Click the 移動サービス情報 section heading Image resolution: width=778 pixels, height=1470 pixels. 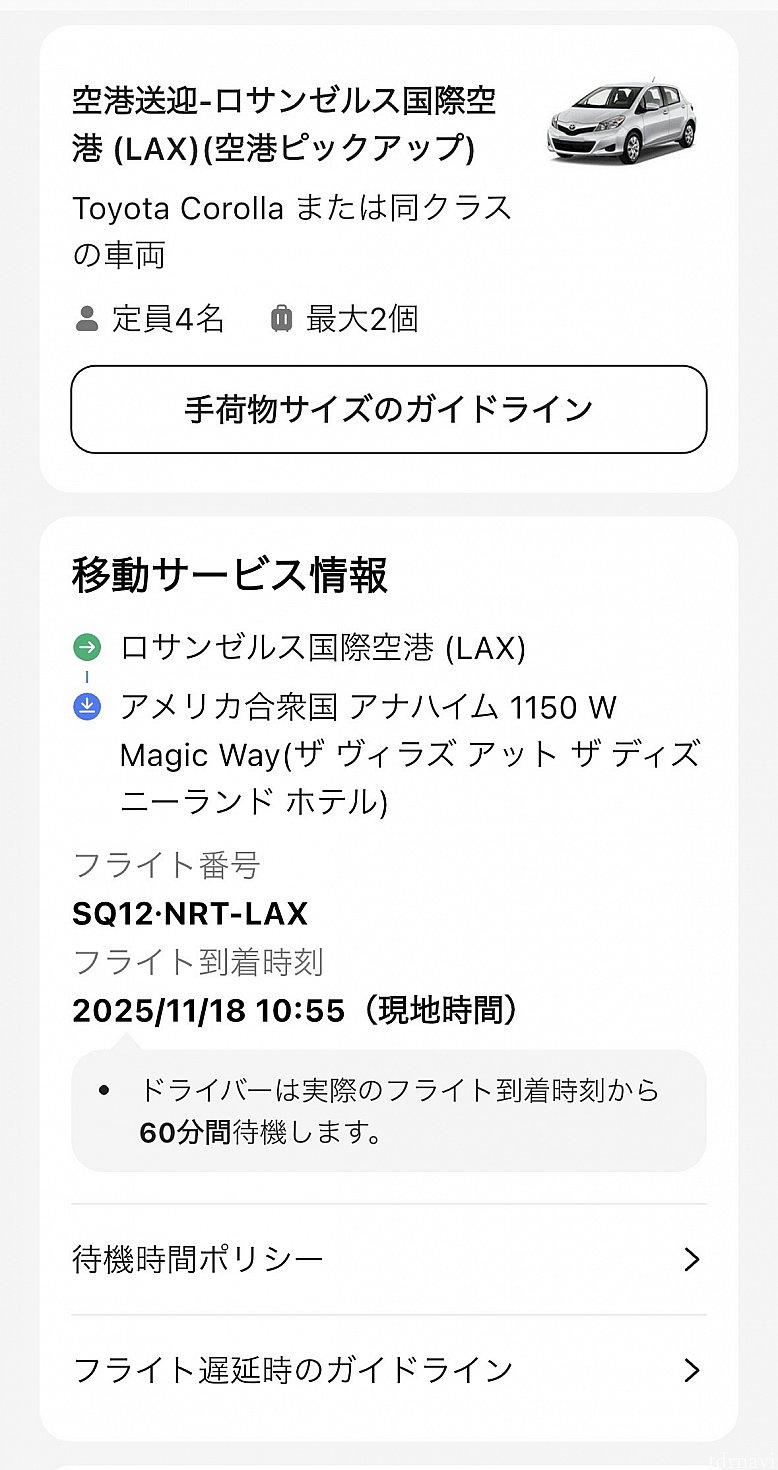pos(230,577)
